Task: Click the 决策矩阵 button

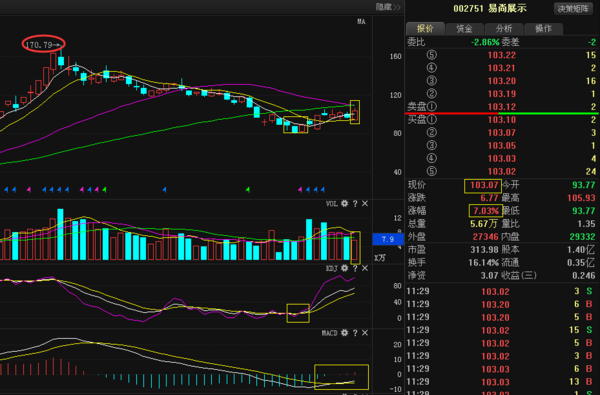Action: pyautogui.click(x=573, y=9)
